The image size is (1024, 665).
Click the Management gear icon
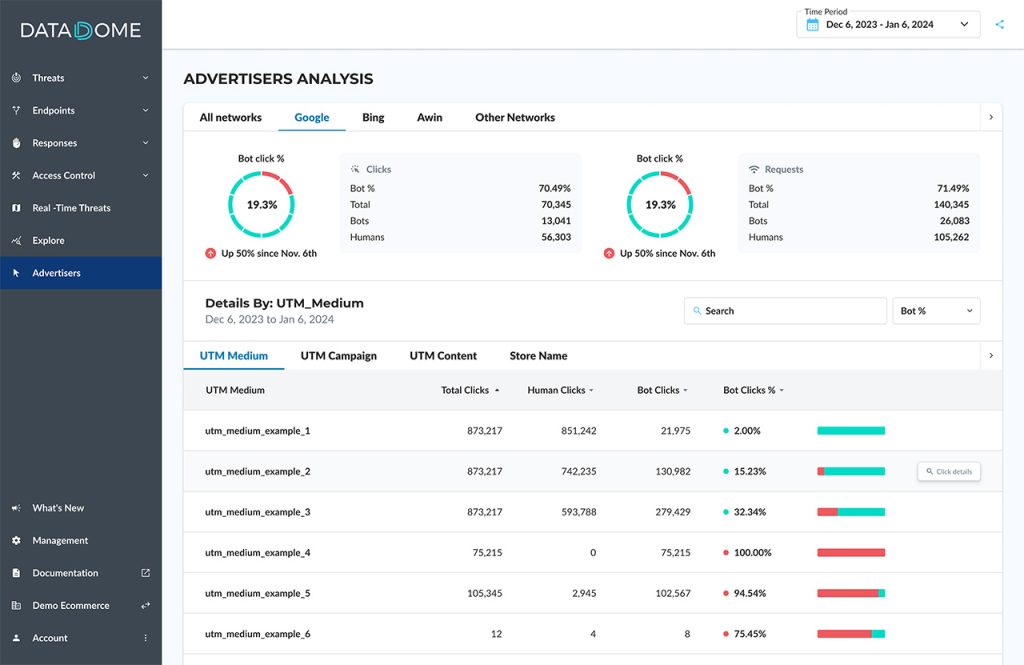[x=17, y=540]
